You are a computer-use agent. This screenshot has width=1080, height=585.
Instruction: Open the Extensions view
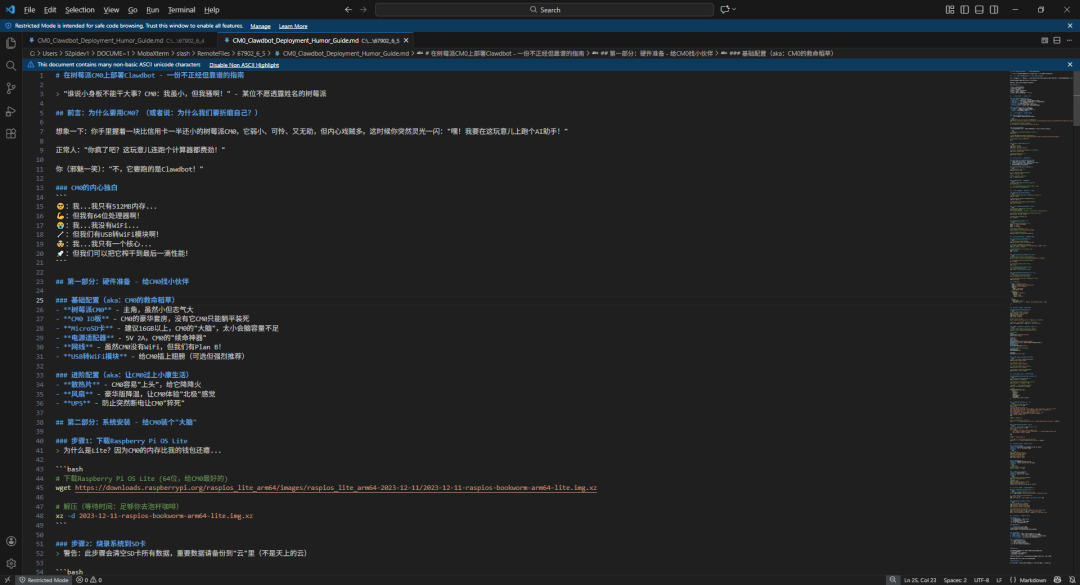[x=11, y=134]
